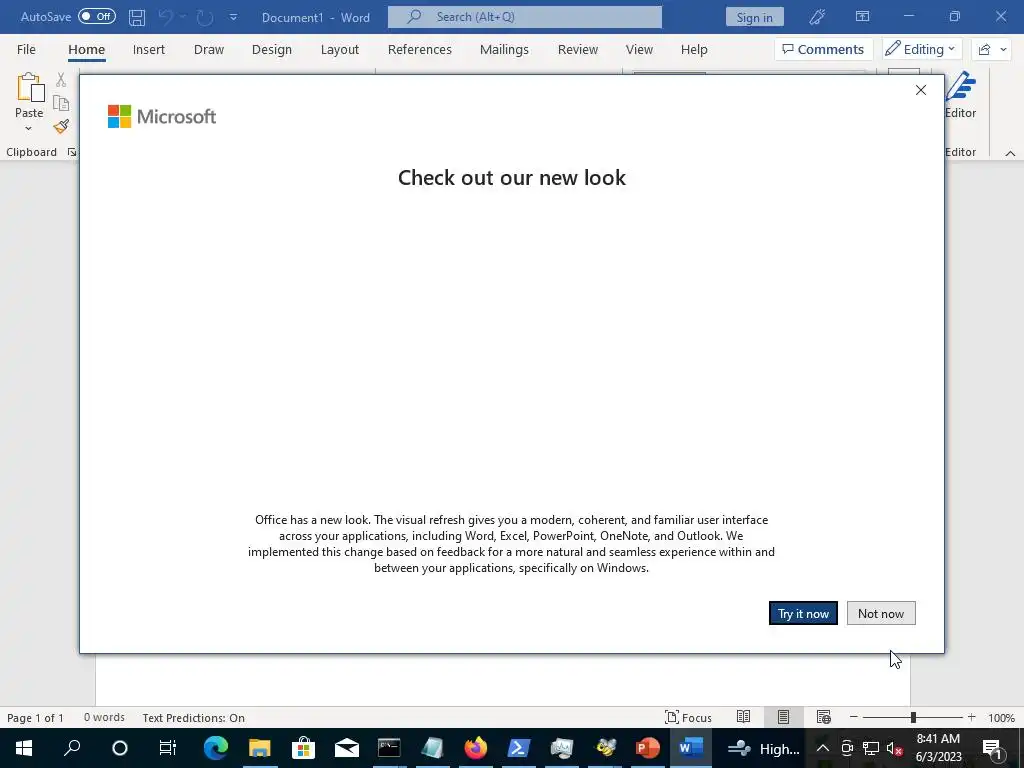The width and height of the screenshot is (1024, 768).
Task: Open Ribbon Display Options icon
Action: [863, 16]
